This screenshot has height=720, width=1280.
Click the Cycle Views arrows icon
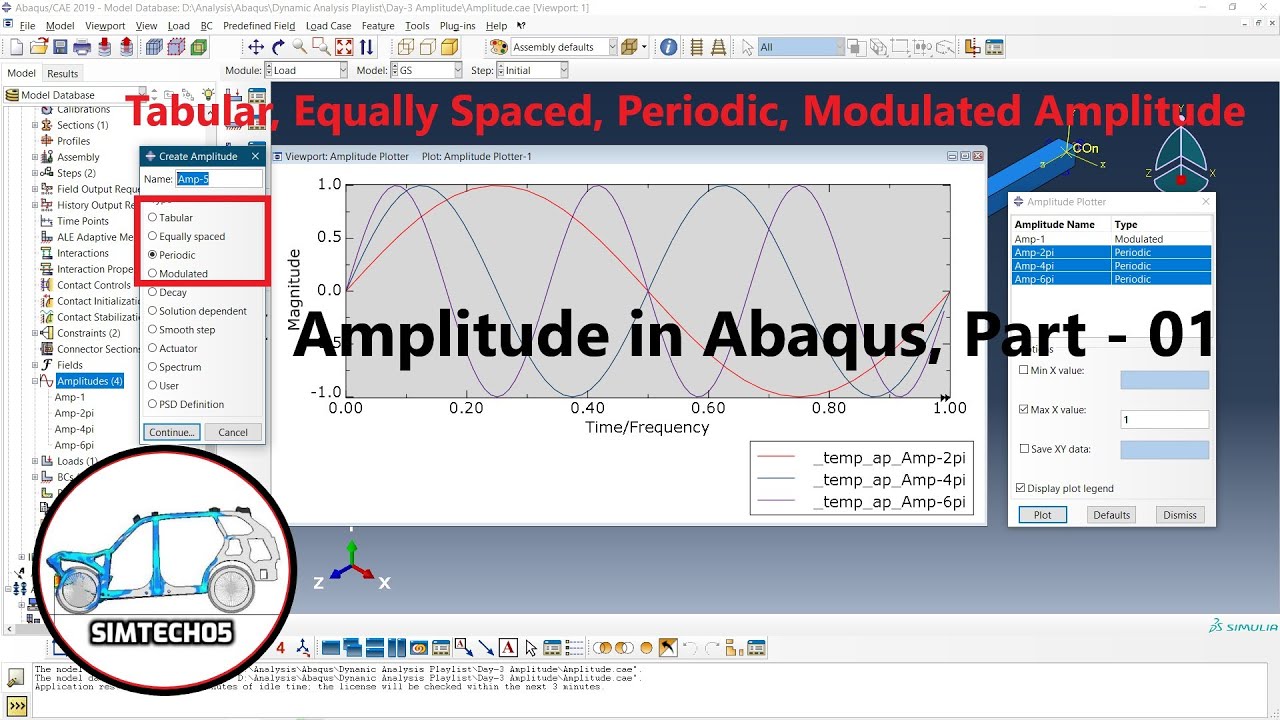pyautogui.click(x=366, y=47)
